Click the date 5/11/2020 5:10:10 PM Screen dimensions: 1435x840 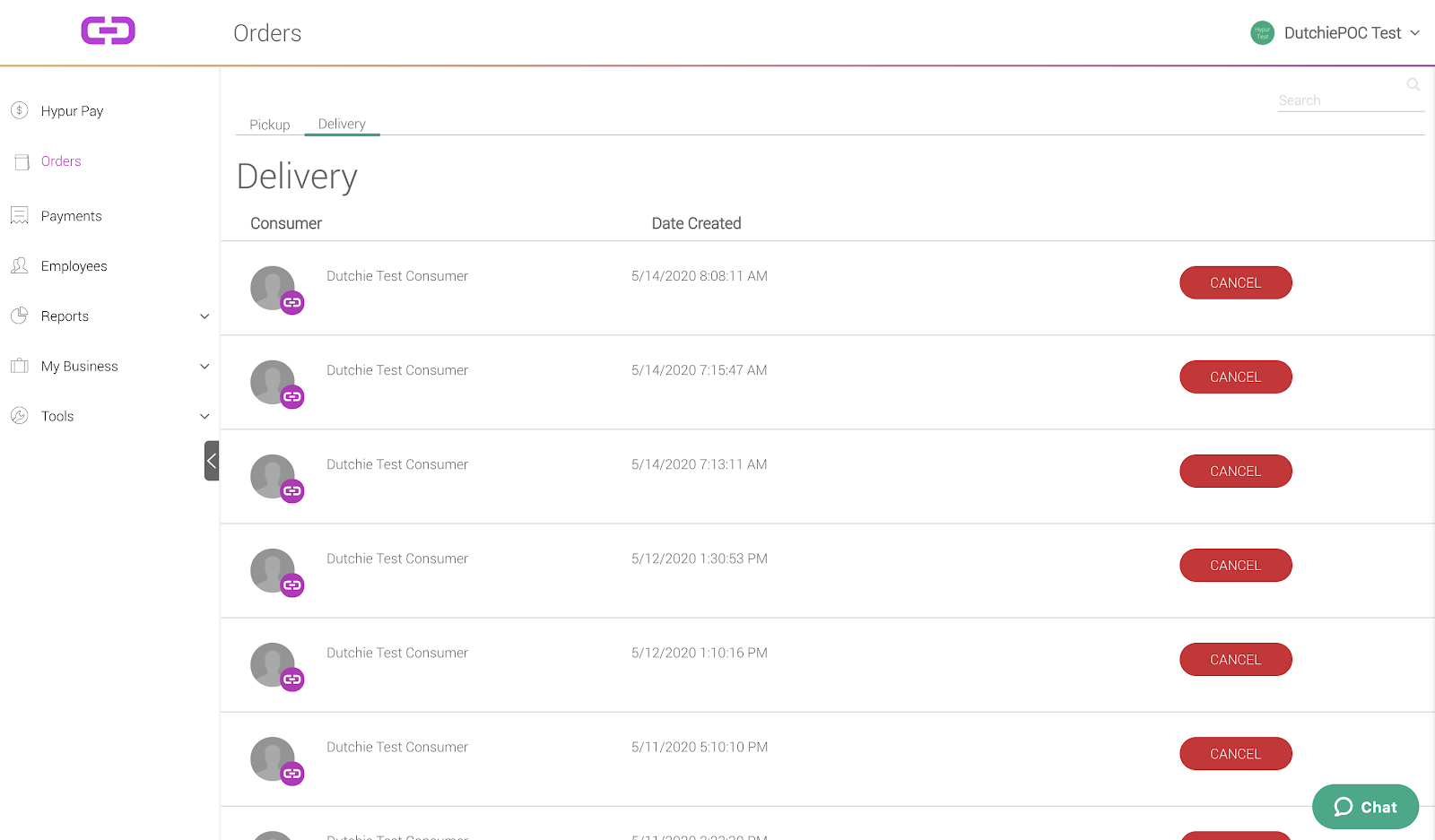700,747
